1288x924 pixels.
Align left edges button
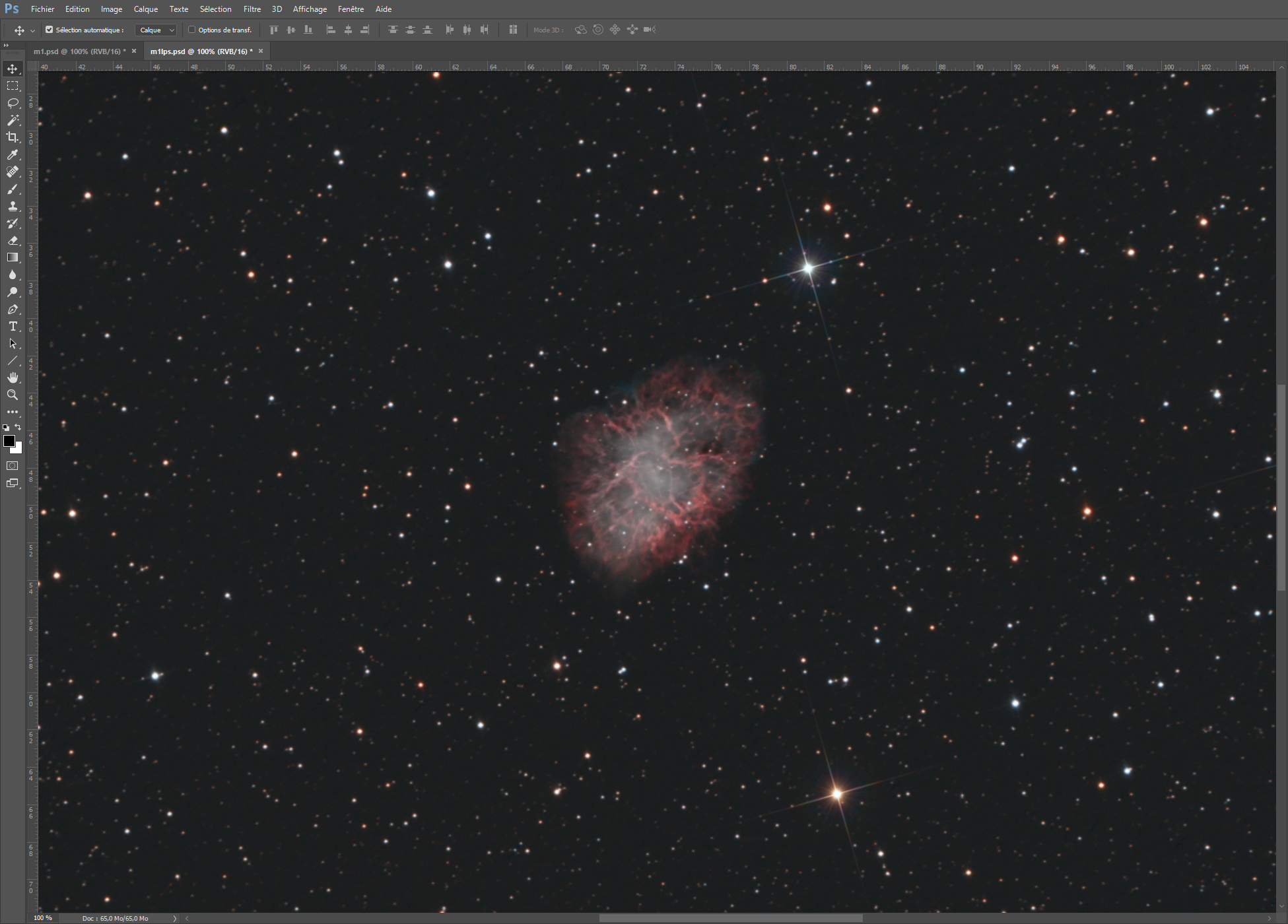tap(331, 30)
